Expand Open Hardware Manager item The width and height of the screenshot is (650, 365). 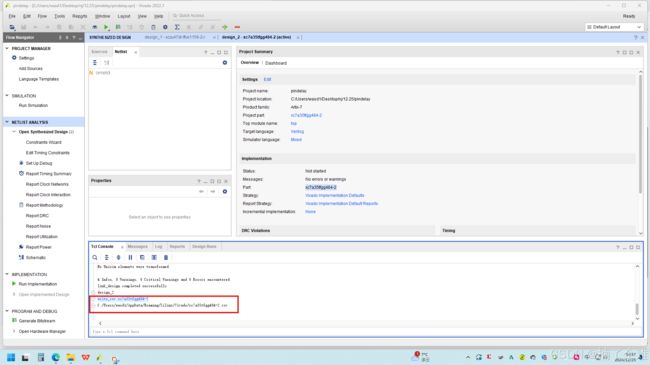[14, 331]
